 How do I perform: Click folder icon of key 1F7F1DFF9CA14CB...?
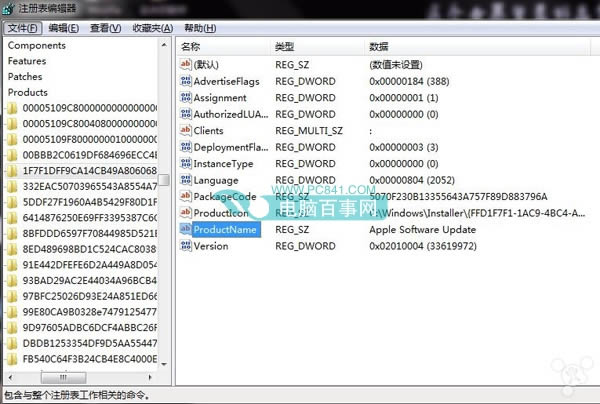click(12, 171)
